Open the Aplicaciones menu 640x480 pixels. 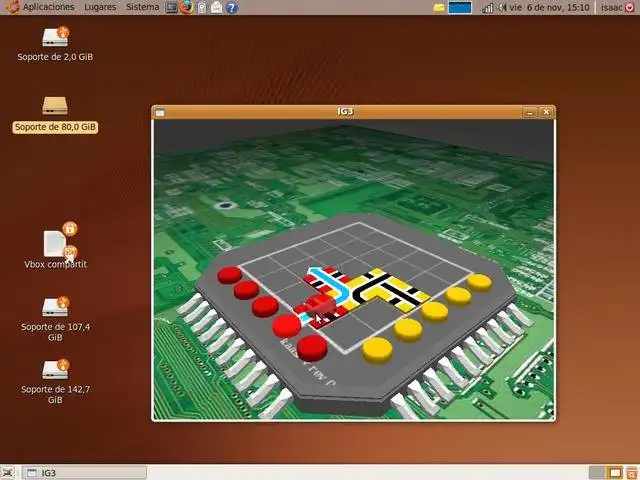pos(49,7)
